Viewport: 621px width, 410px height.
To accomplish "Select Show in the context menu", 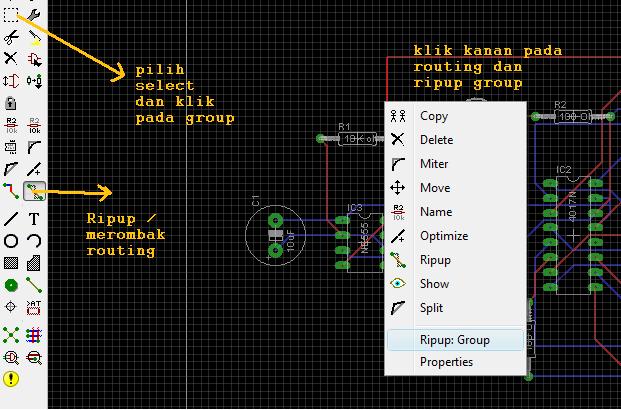I will tap(434, 284).
